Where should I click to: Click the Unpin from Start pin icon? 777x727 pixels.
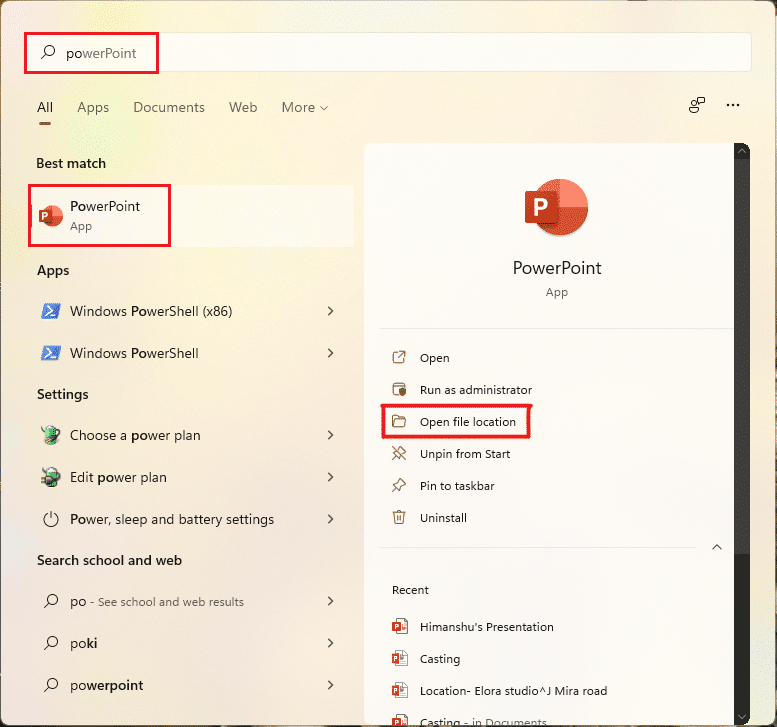coord(399,453)
